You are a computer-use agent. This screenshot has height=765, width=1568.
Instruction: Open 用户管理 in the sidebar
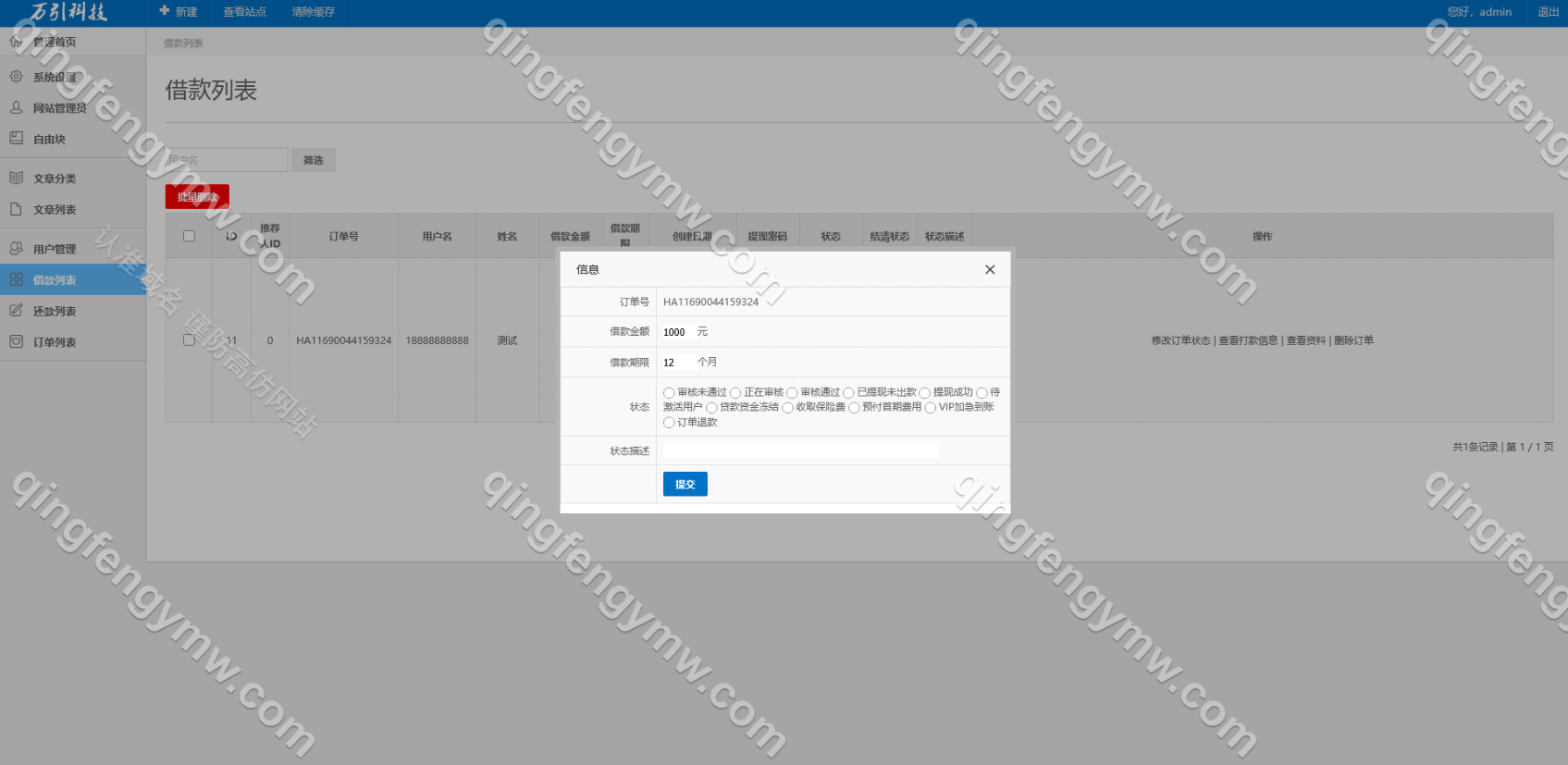(55, 249)
